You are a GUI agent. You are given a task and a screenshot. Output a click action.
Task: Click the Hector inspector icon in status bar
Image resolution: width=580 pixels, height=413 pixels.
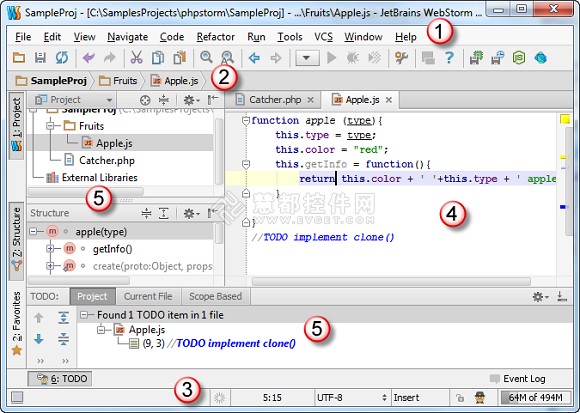click(480, 398)
